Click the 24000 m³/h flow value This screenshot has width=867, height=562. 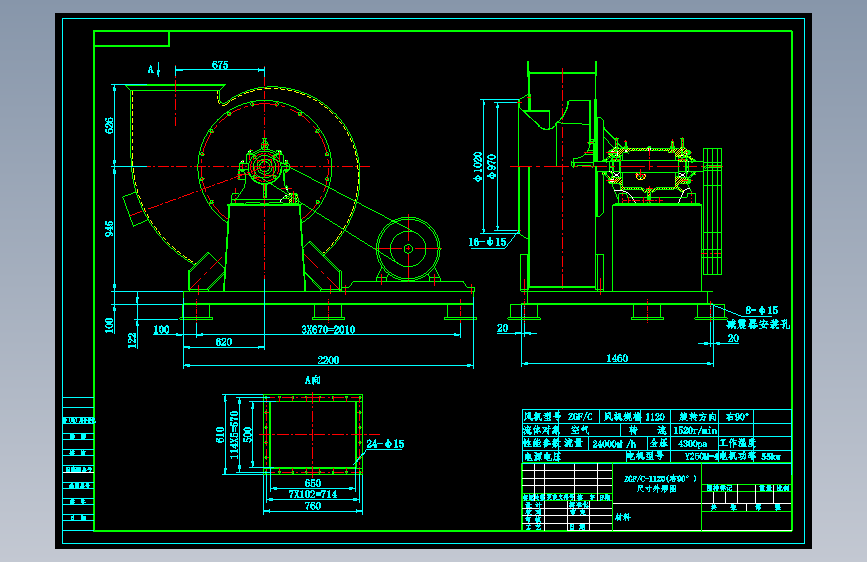coord(614,444)
